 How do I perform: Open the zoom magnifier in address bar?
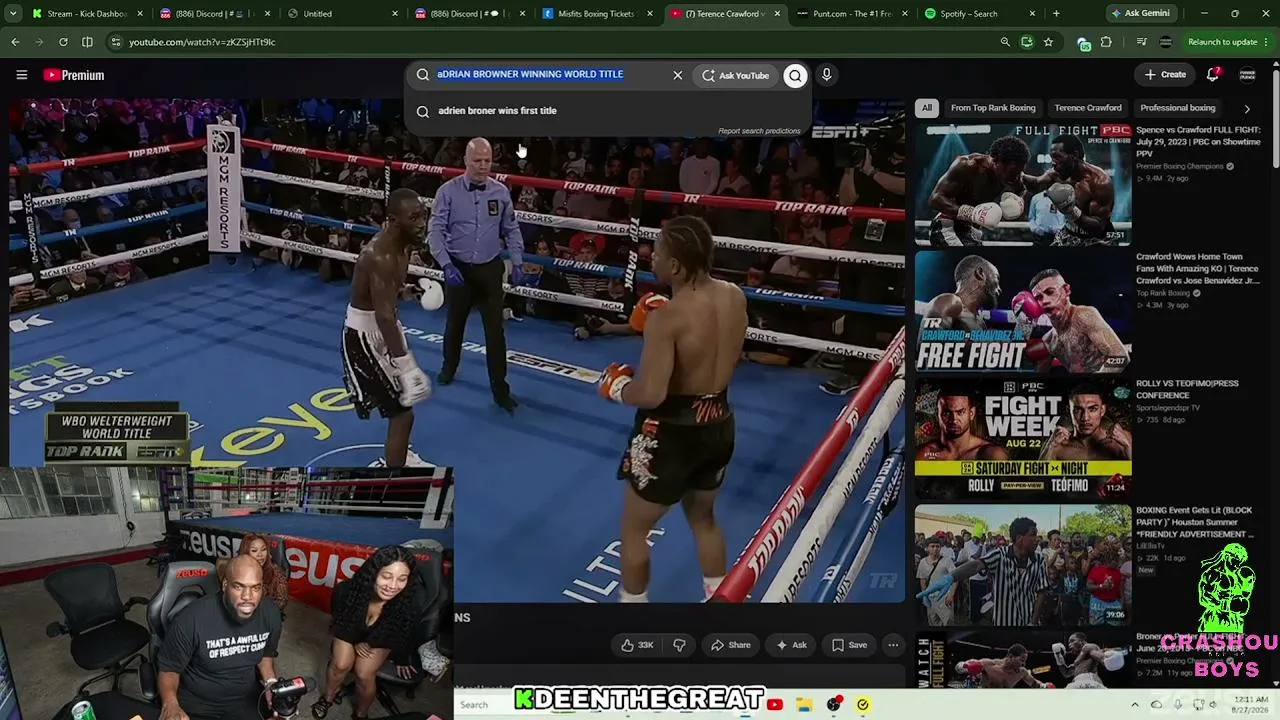pyautogui.click(x=1005, y=42)
